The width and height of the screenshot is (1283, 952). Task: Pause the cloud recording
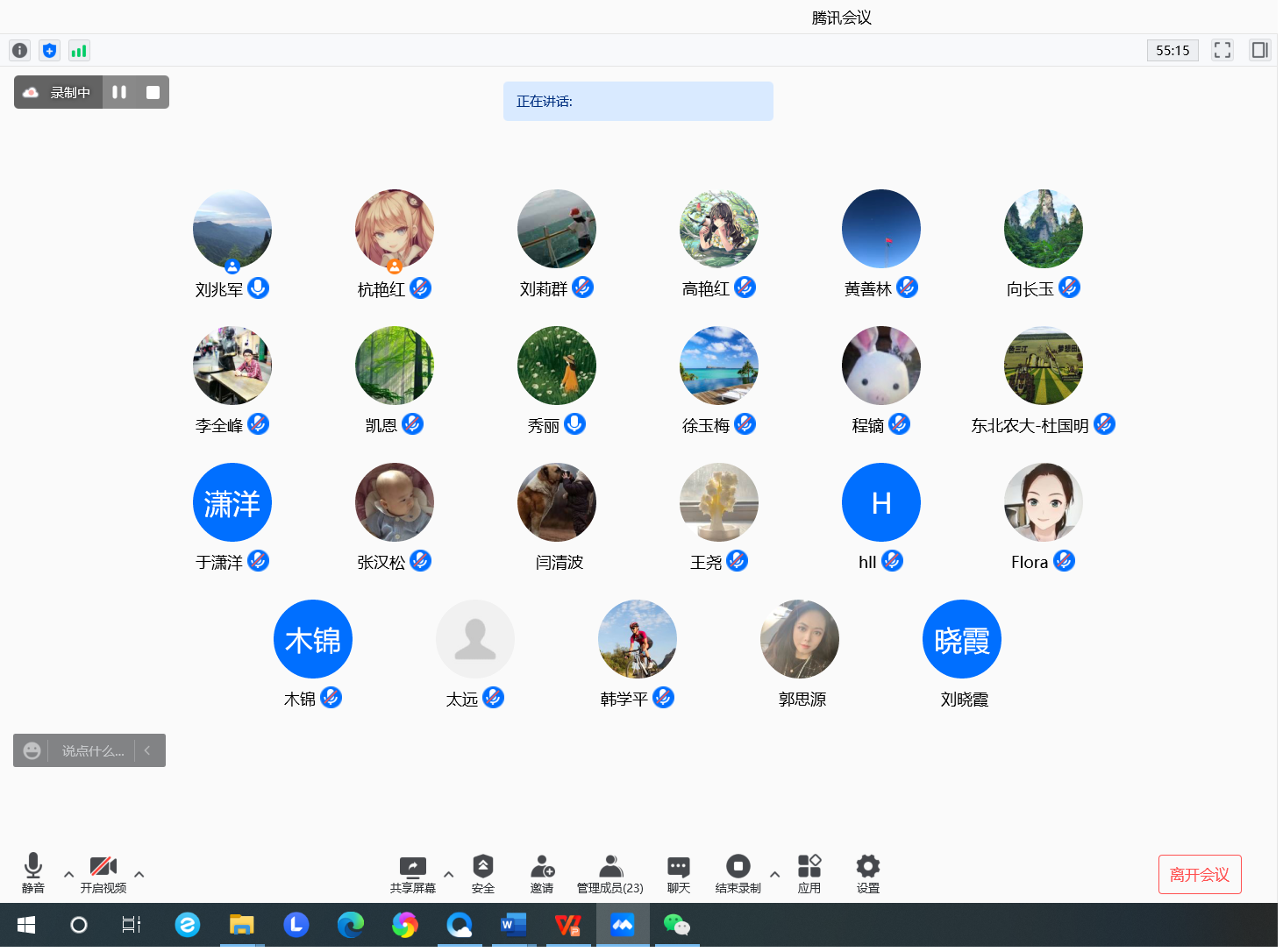[x=119, y=92]
